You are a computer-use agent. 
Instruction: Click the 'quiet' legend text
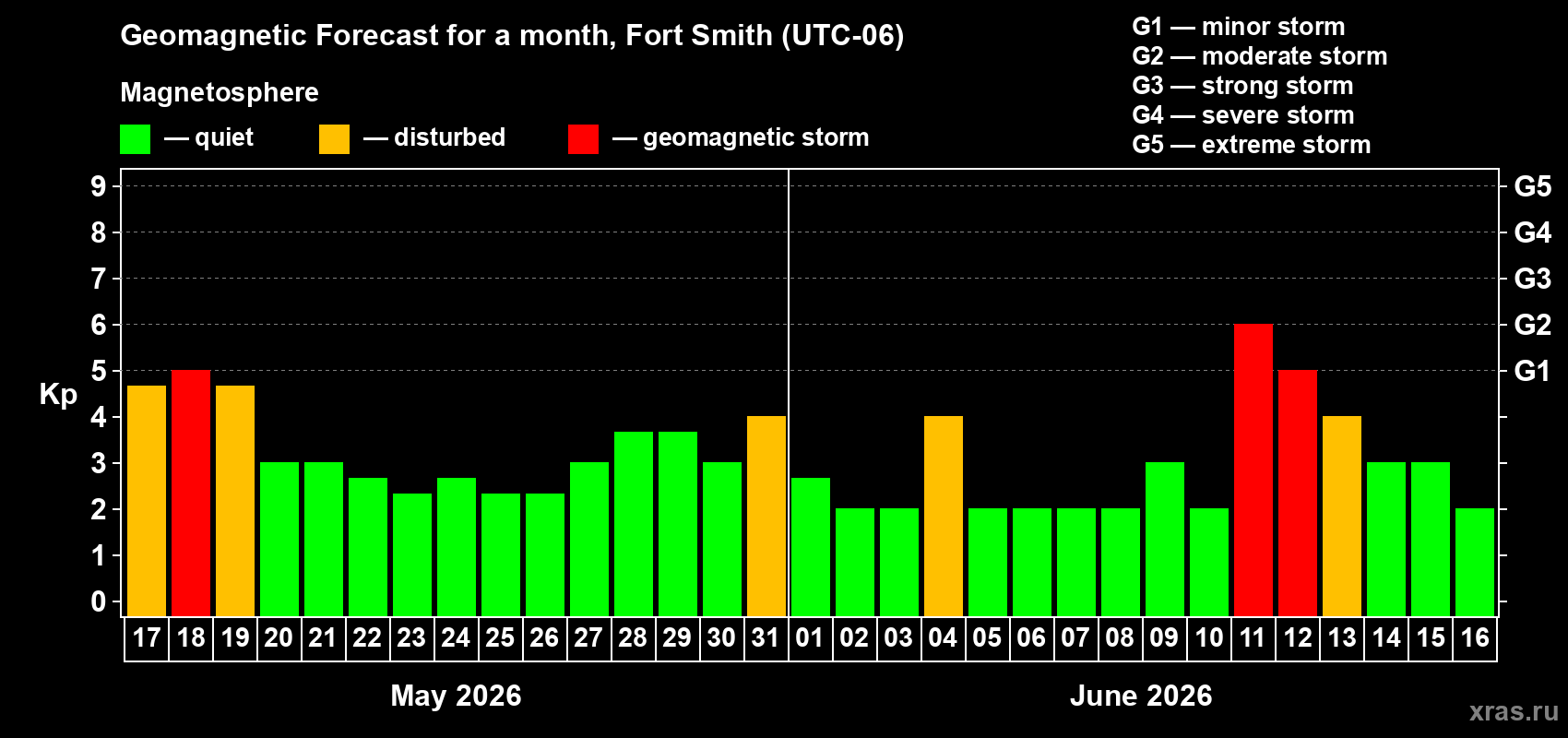pos(224,137)
